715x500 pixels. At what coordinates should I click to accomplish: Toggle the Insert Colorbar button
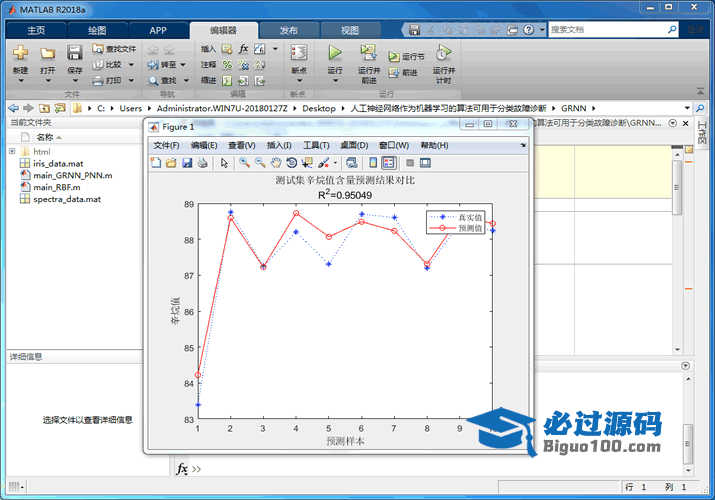[x=373, y=163]
